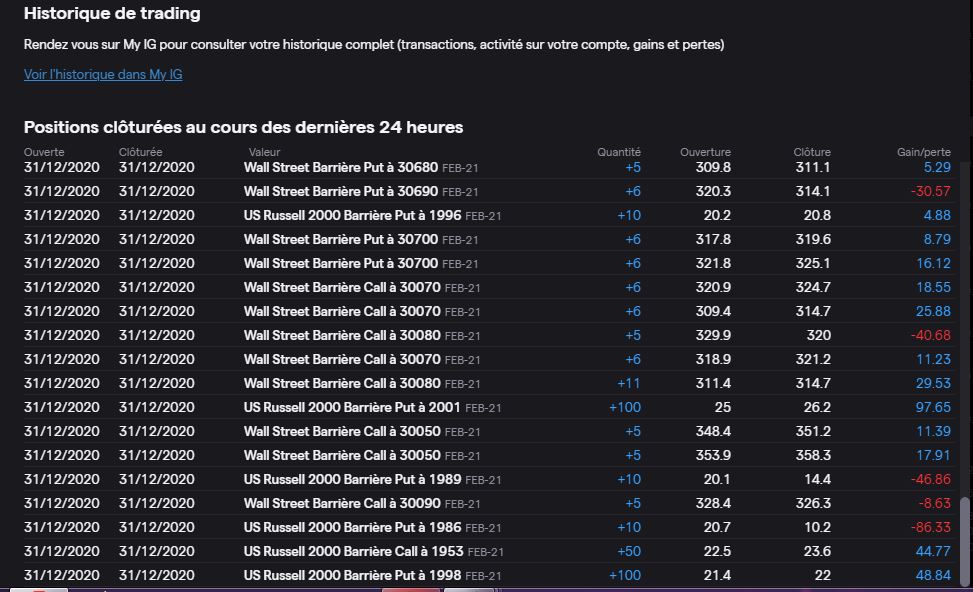Click the 'Ouverture' column header
The height and width of the screenshot is (592, 973).
pos(705,152)
